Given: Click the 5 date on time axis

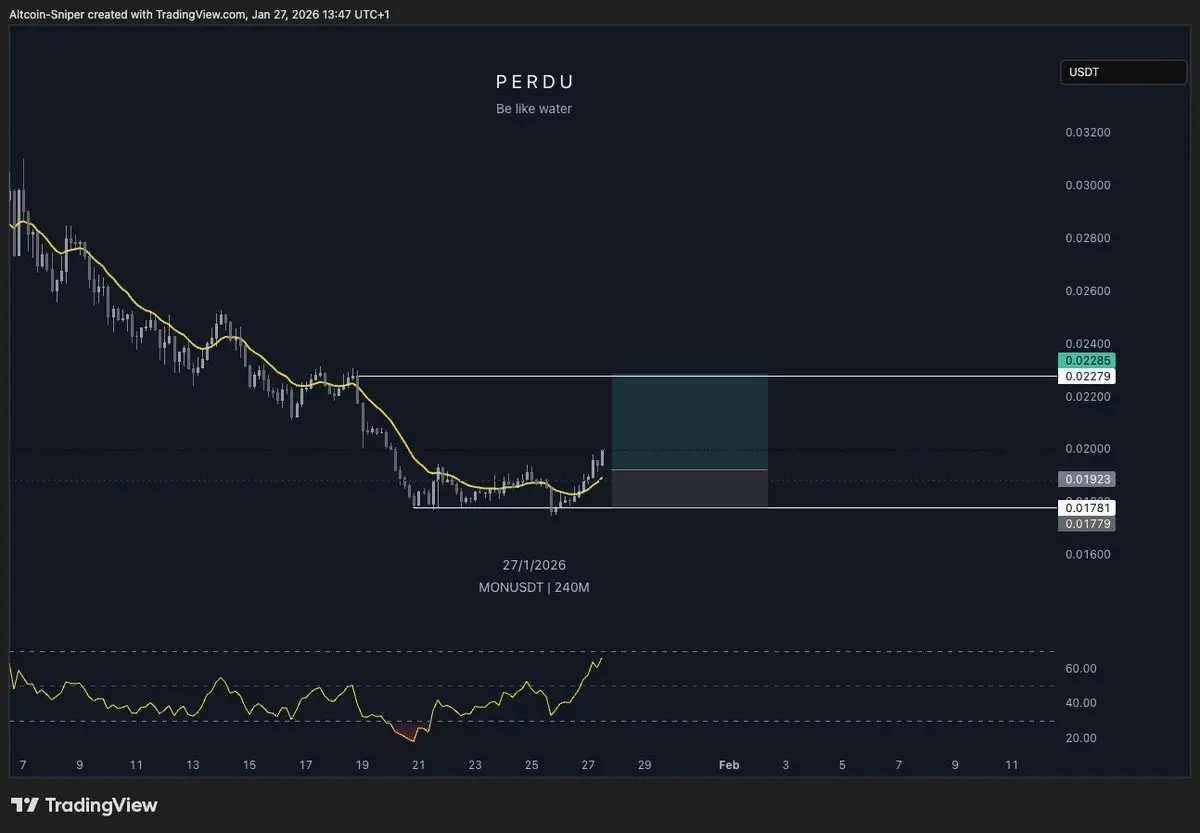Looking at the screenshot, I should [842, 765].
